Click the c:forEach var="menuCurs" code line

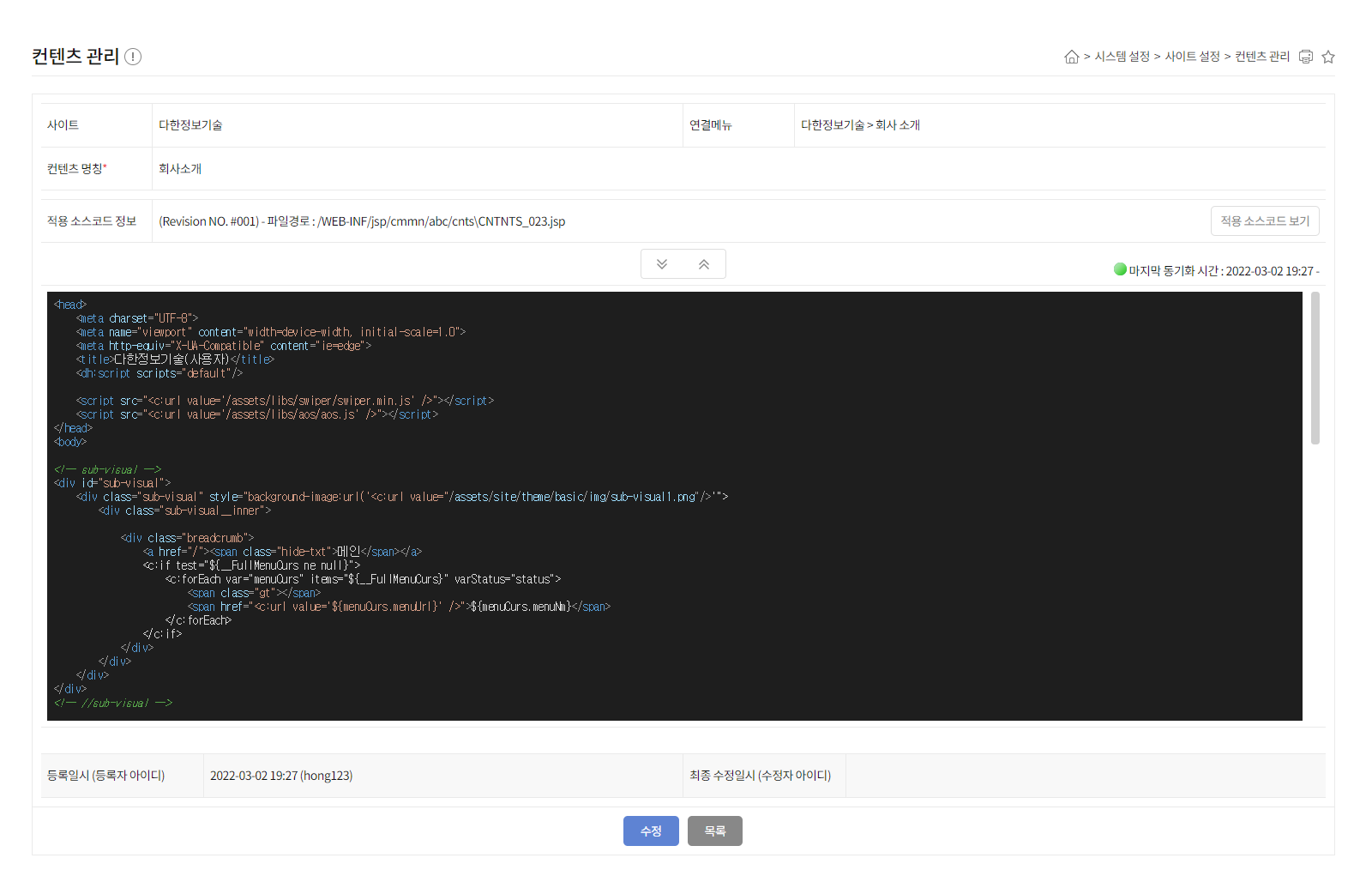pyautogui.click(x=363, y=579)
